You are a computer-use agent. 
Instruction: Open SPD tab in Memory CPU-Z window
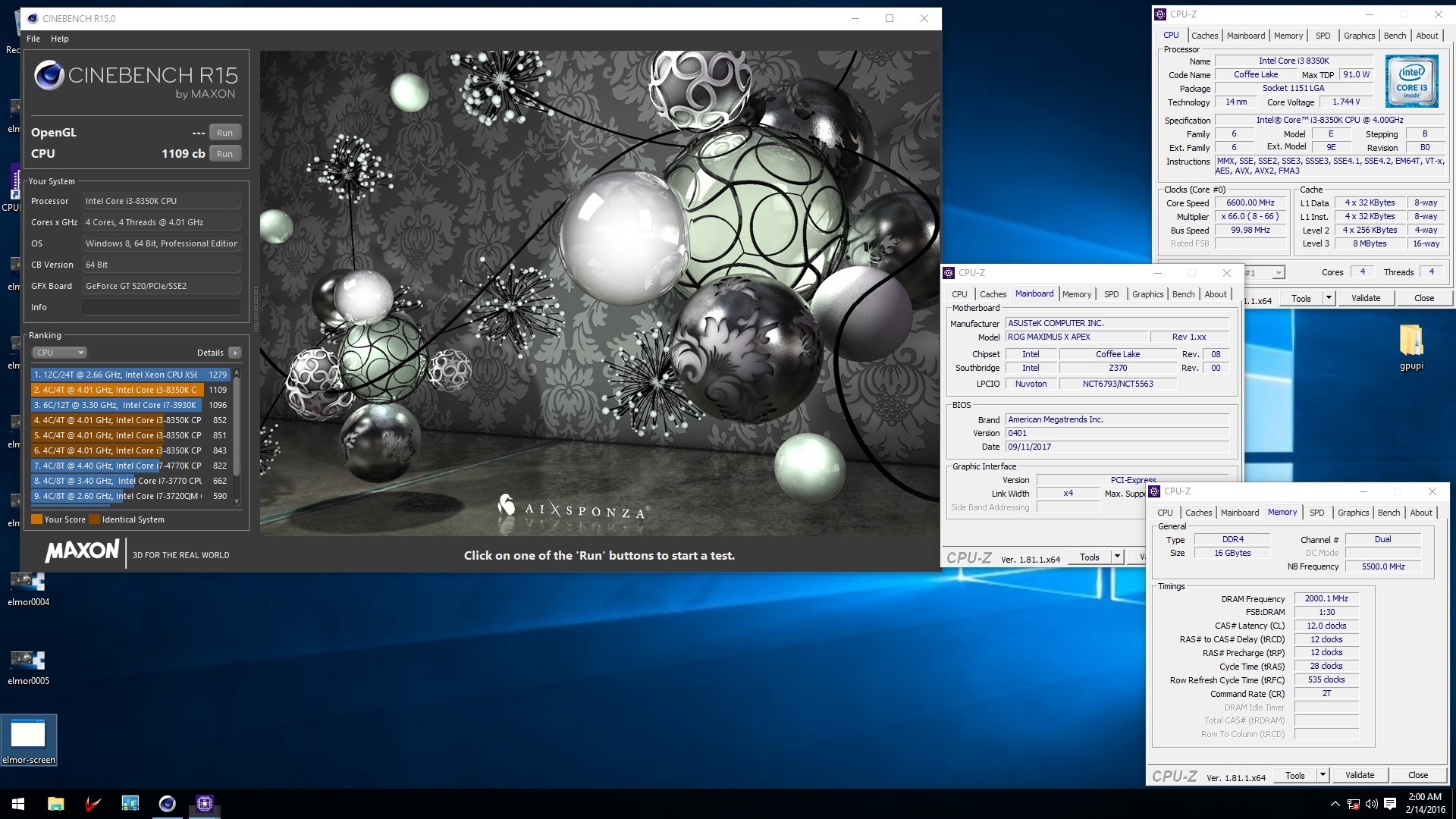pyautogui.click(x=1317, y=513)
